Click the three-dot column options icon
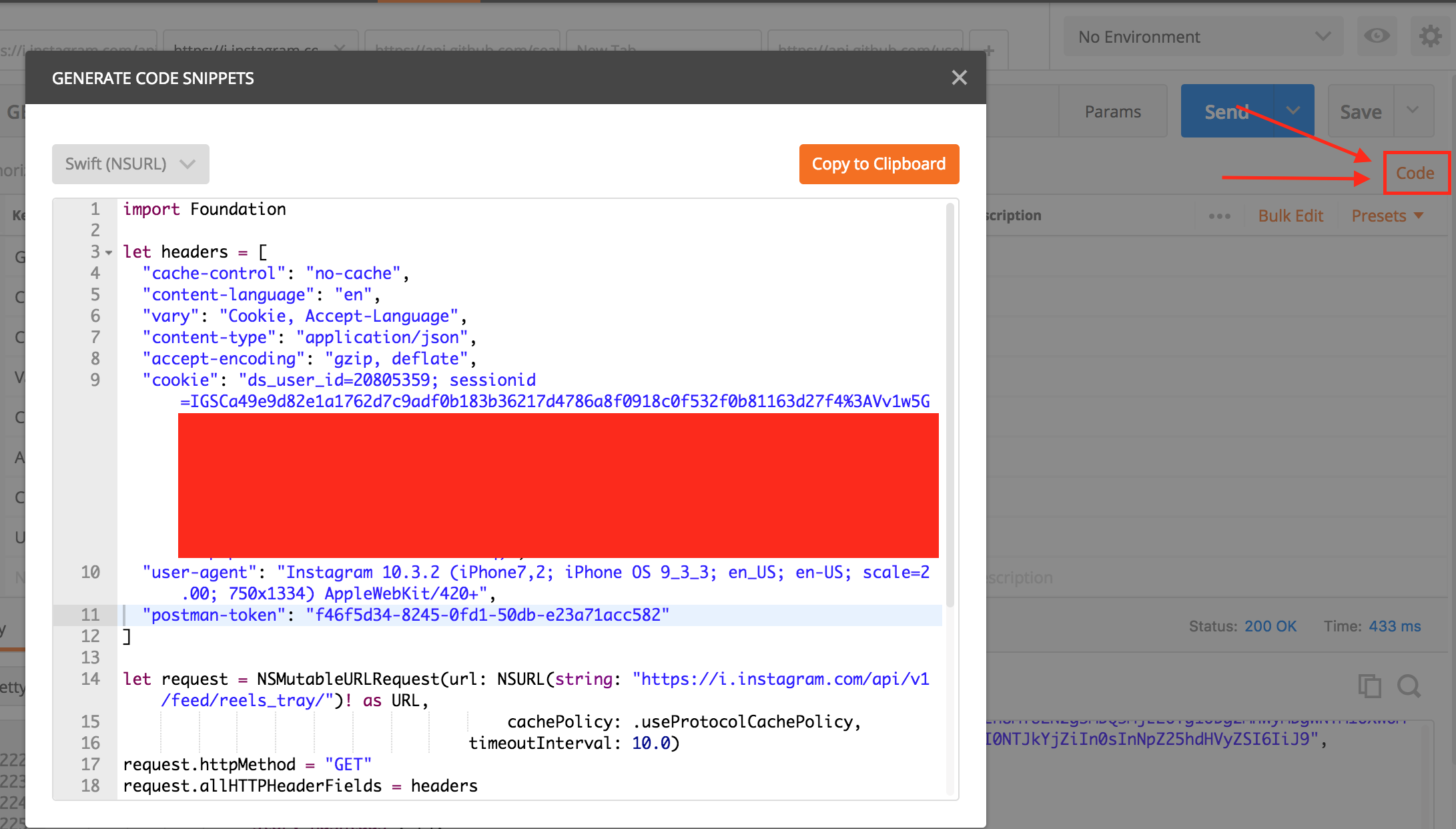This screenshot has height=829, width=1456. point(1219,216)
